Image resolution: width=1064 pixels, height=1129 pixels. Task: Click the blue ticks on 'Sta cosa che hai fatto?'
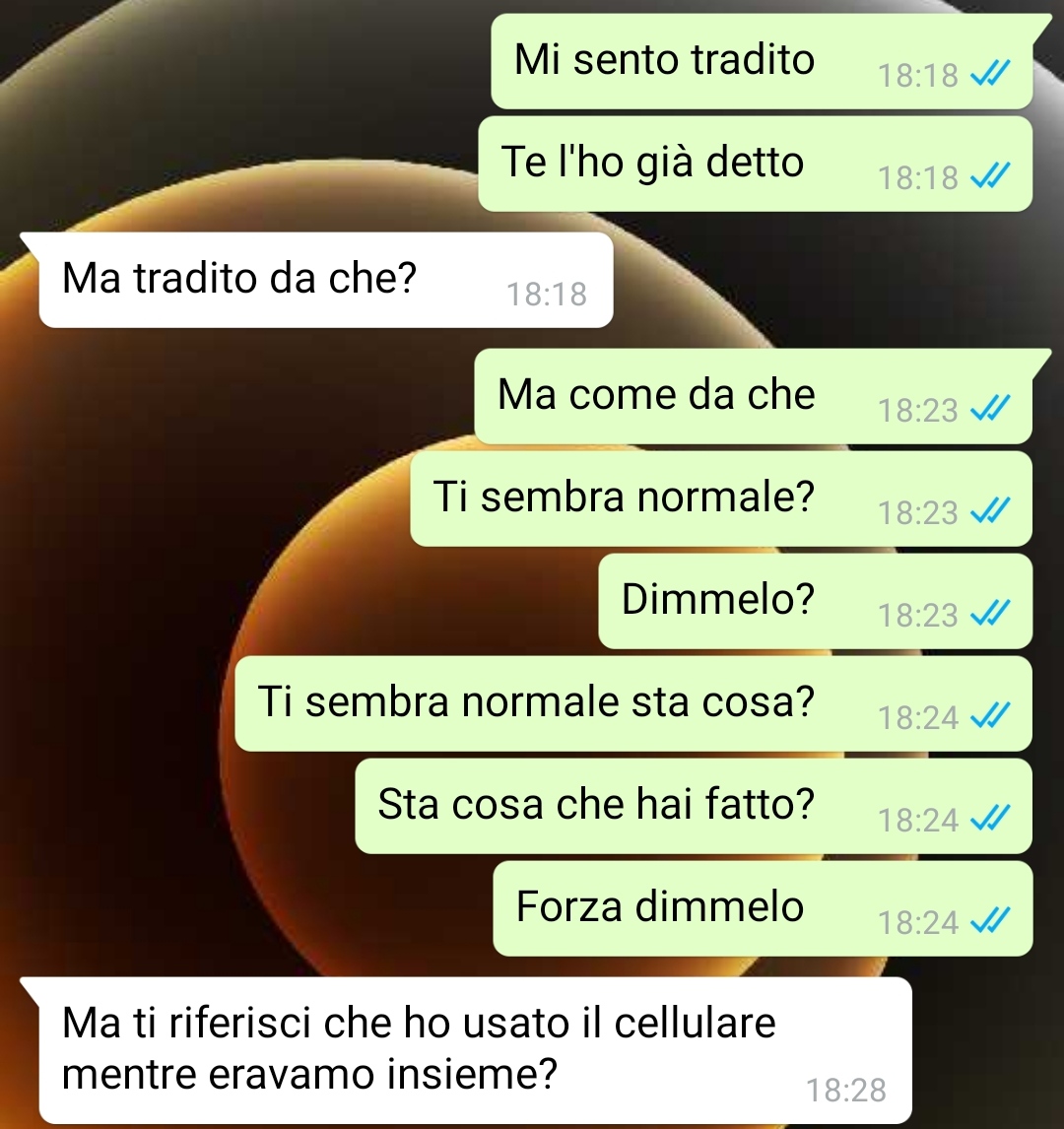(x=990, y=818)
